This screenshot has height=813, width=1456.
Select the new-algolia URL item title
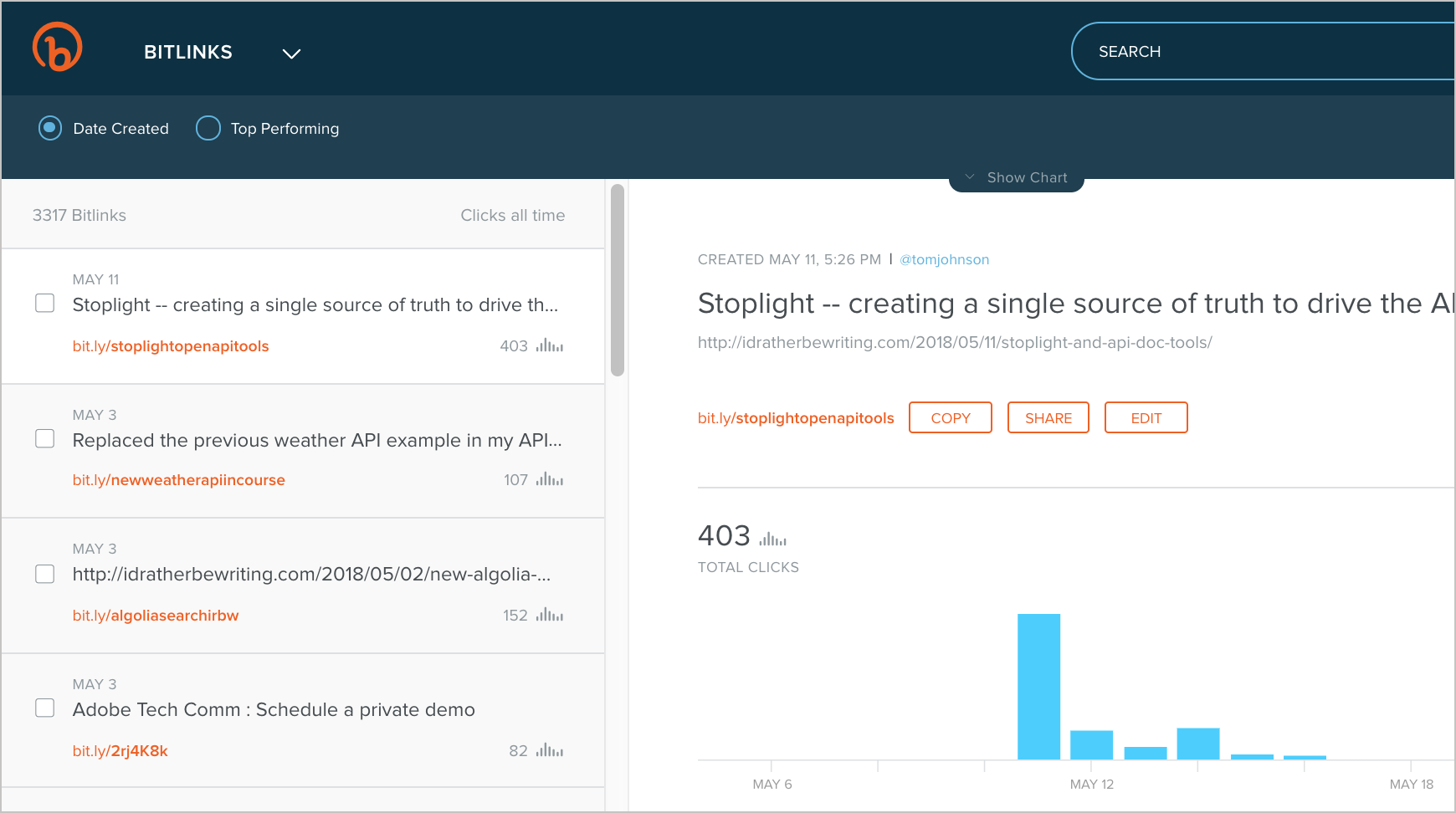click(311, 574)
